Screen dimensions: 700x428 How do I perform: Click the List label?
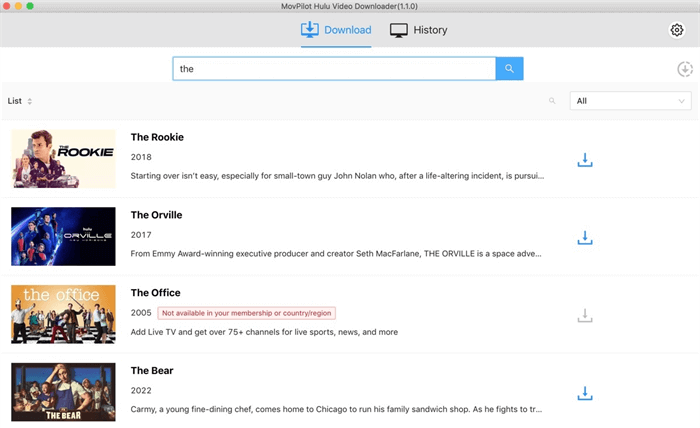pyautogui.click(x=14, y=101)
